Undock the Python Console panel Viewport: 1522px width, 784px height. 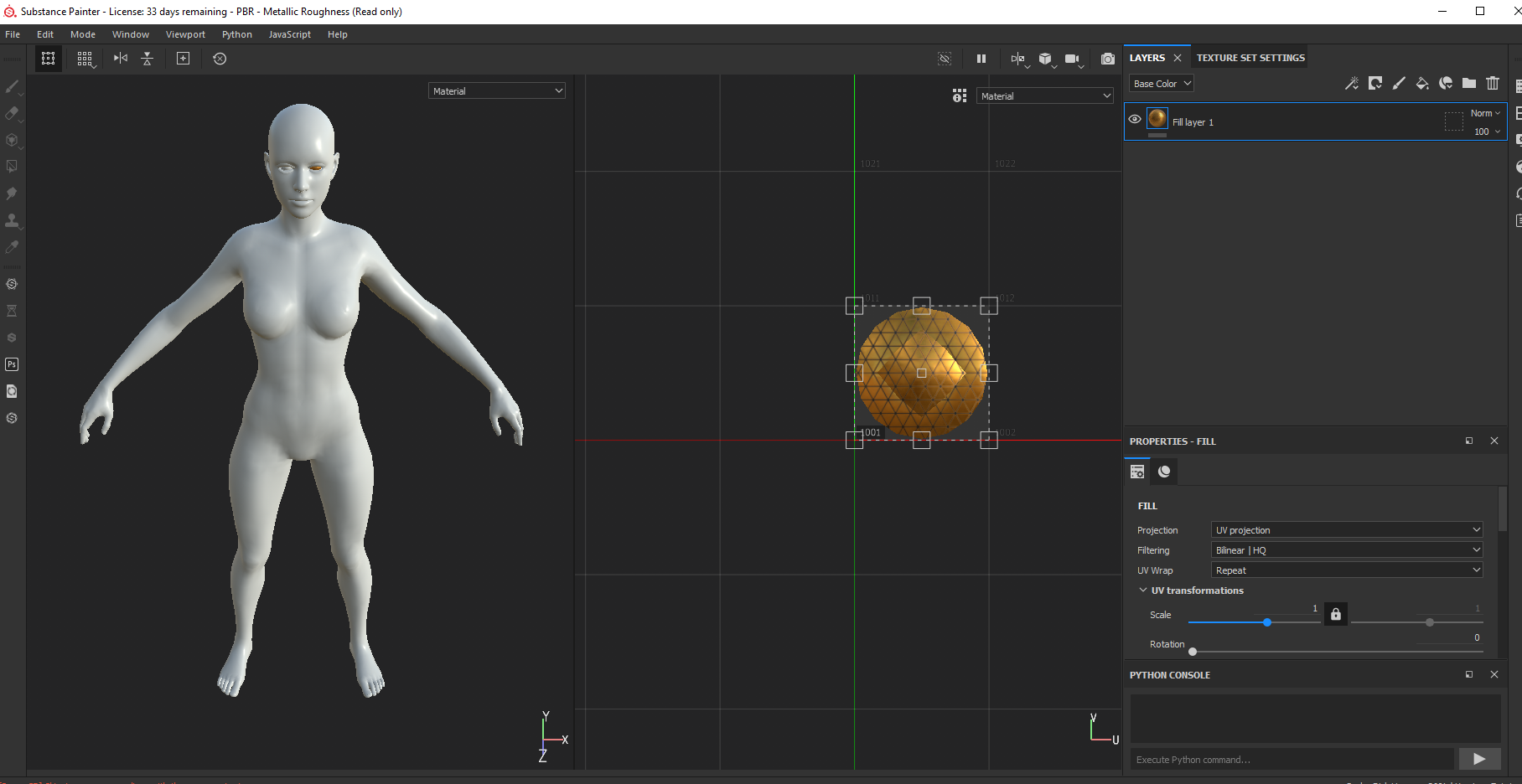[x=1469, y=674]
